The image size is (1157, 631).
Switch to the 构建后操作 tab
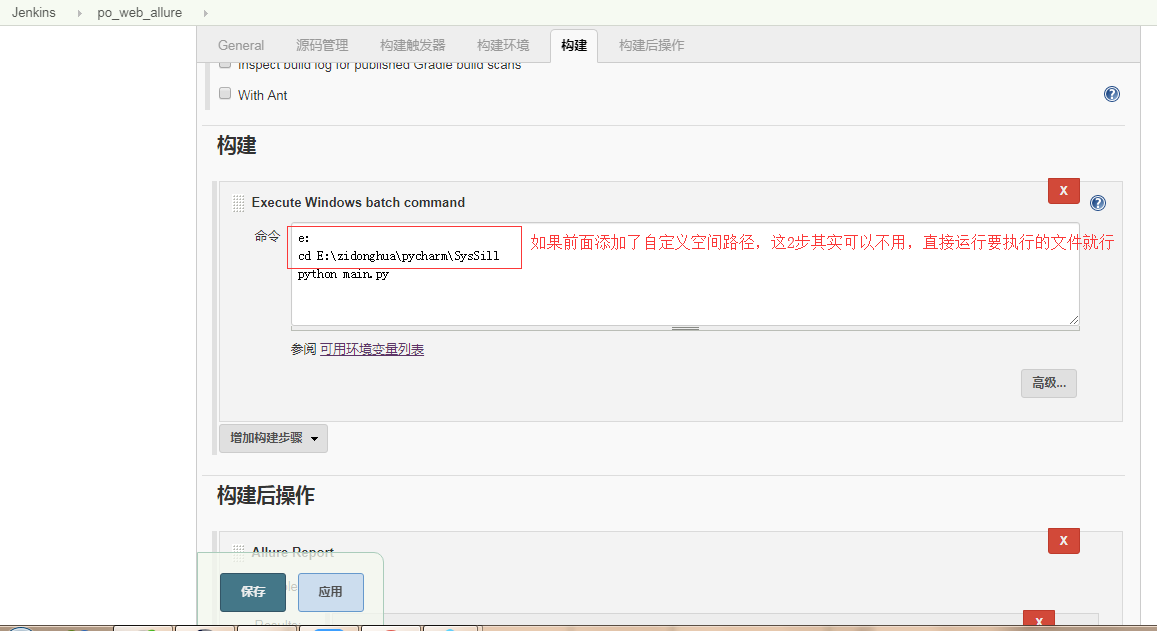(651, 46)
